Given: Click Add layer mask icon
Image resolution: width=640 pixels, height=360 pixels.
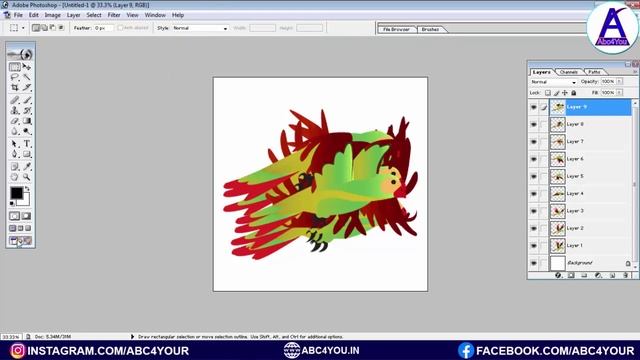Looking at the screenshot, I should 571,276.
